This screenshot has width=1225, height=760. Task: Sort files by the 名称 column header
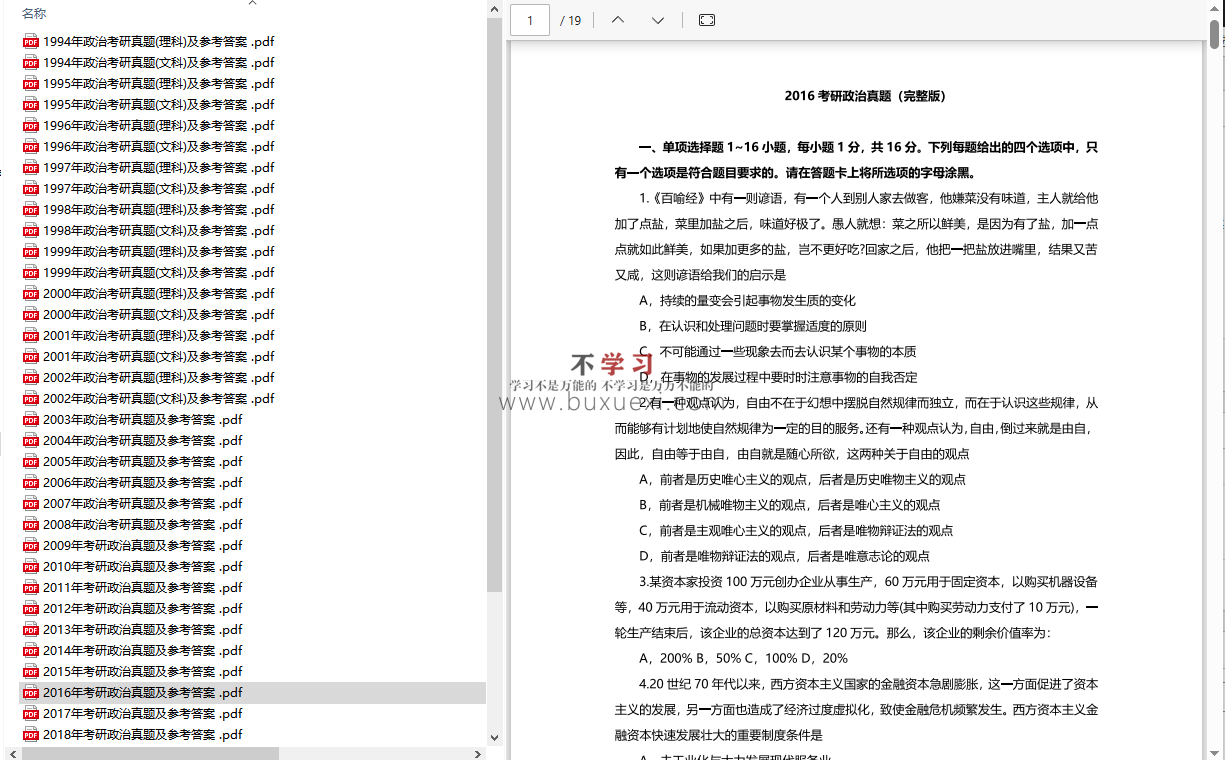click(34, 14)
